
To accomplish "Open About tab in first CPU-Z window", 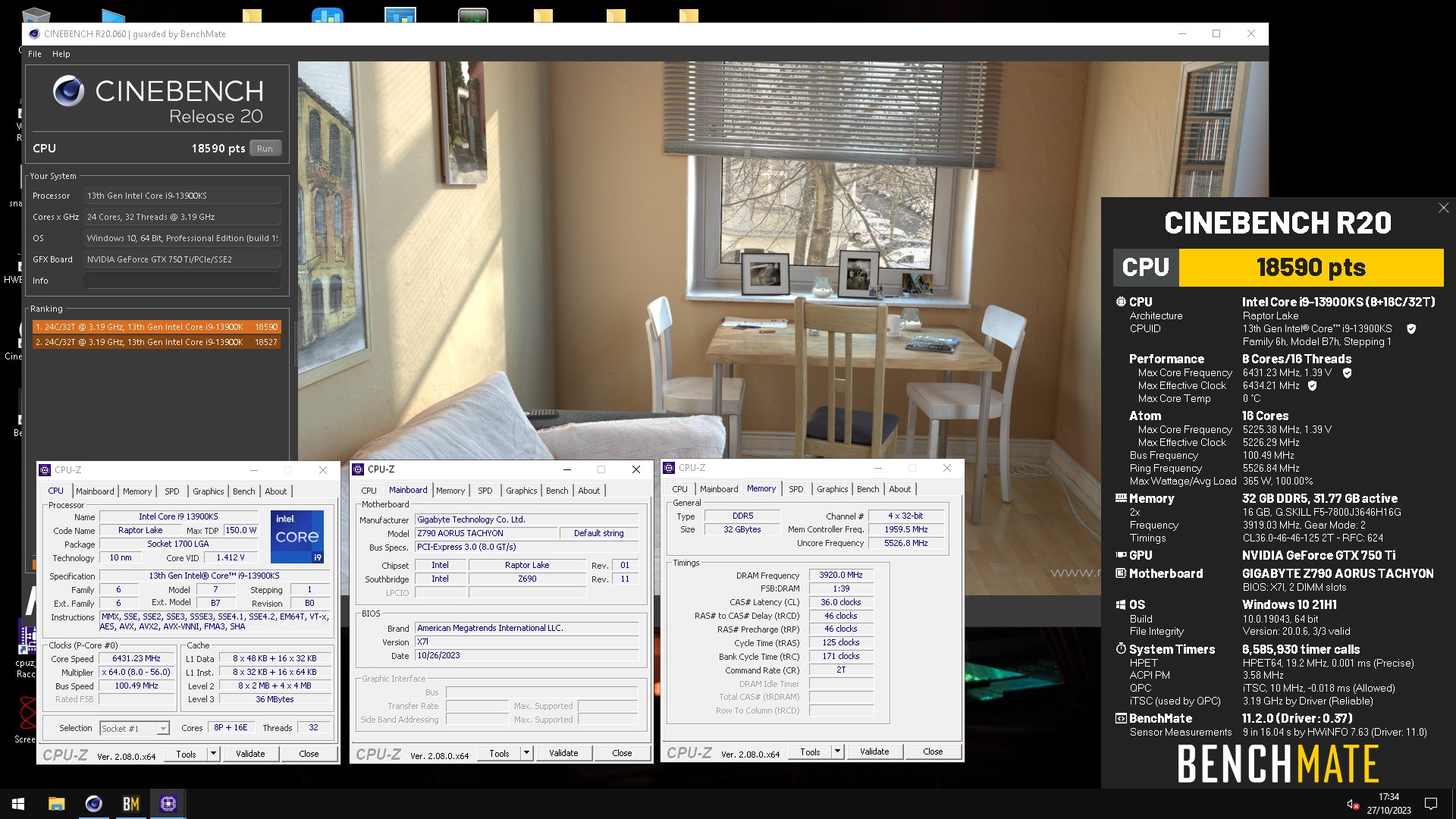I will (x=276, y=491).
